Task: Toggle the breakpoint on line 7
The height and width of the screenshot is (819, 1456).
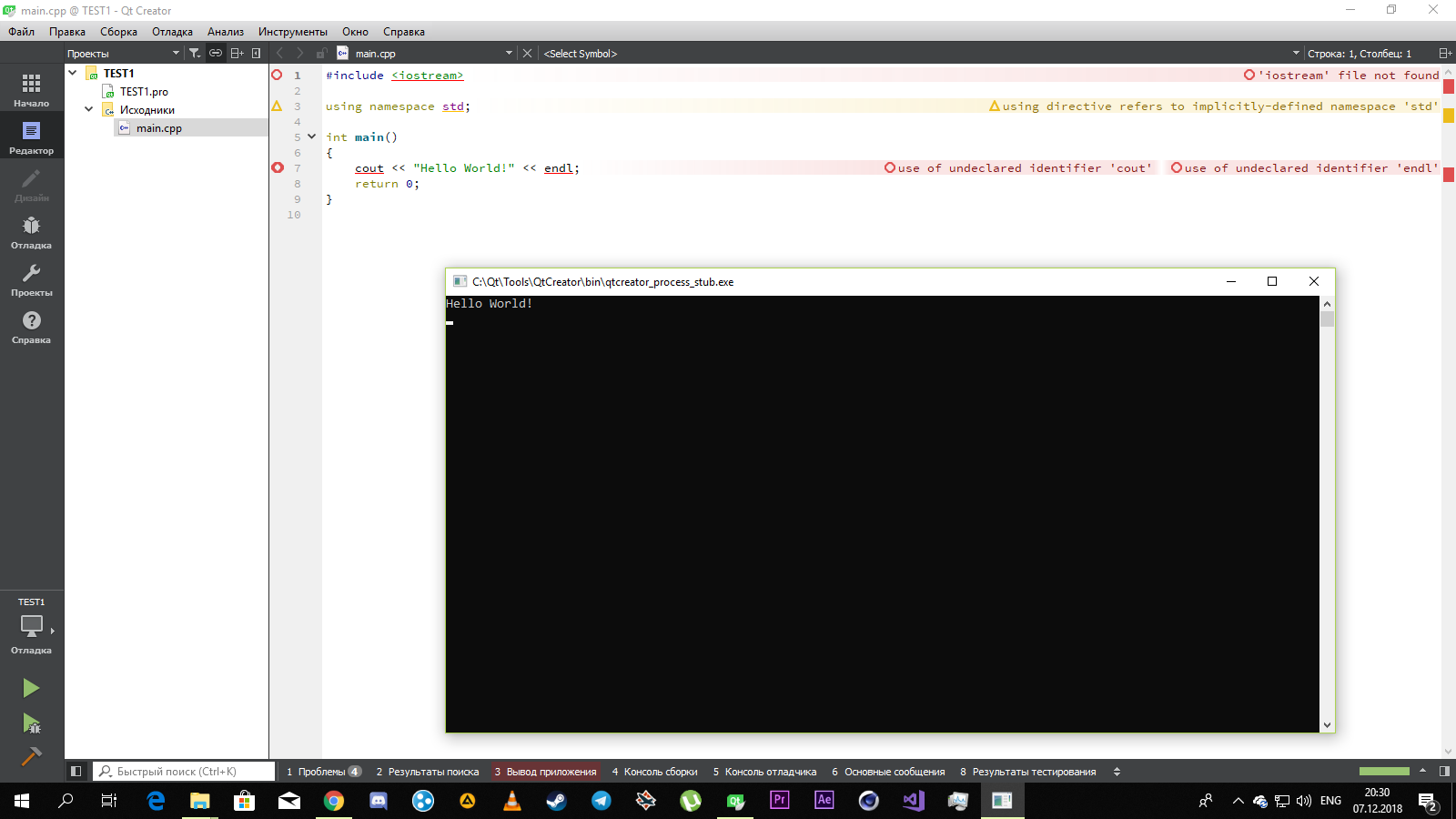Action: (278, 167)
